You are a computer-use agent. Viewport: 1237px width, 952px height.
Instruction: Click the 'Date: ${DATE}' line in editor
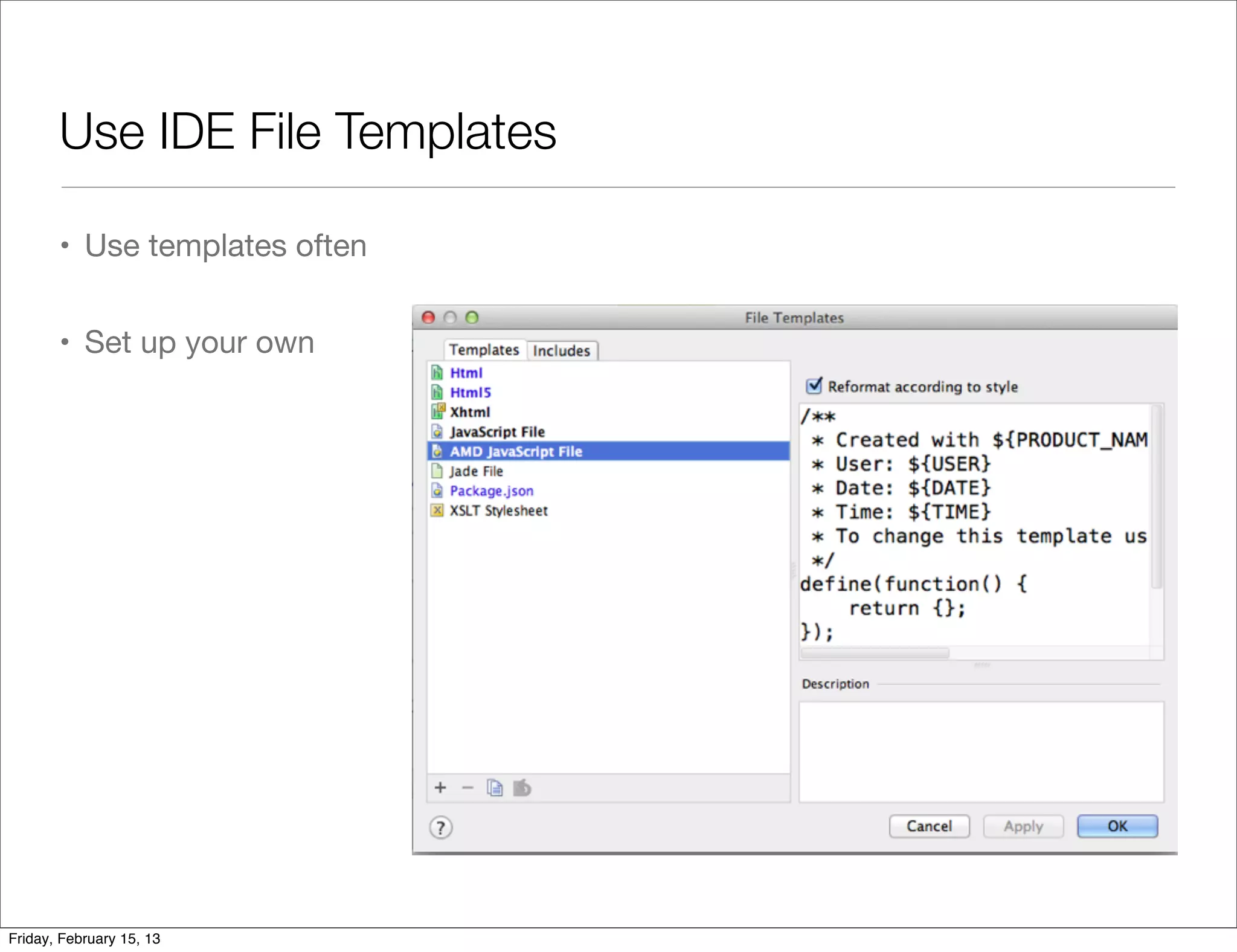tap(901, 488)
